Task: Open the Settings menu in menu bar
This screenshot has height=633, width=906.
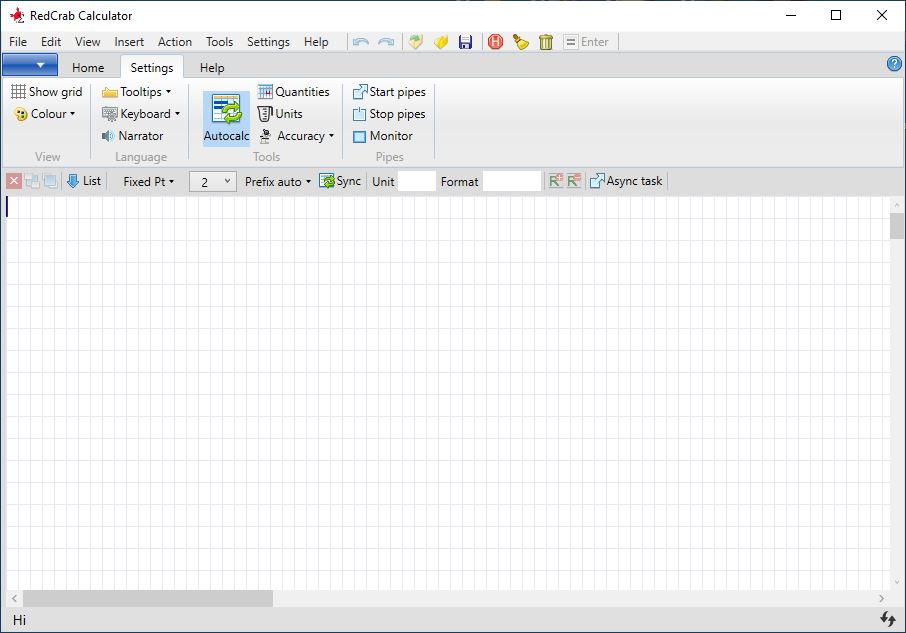Action: click(268, 42)
